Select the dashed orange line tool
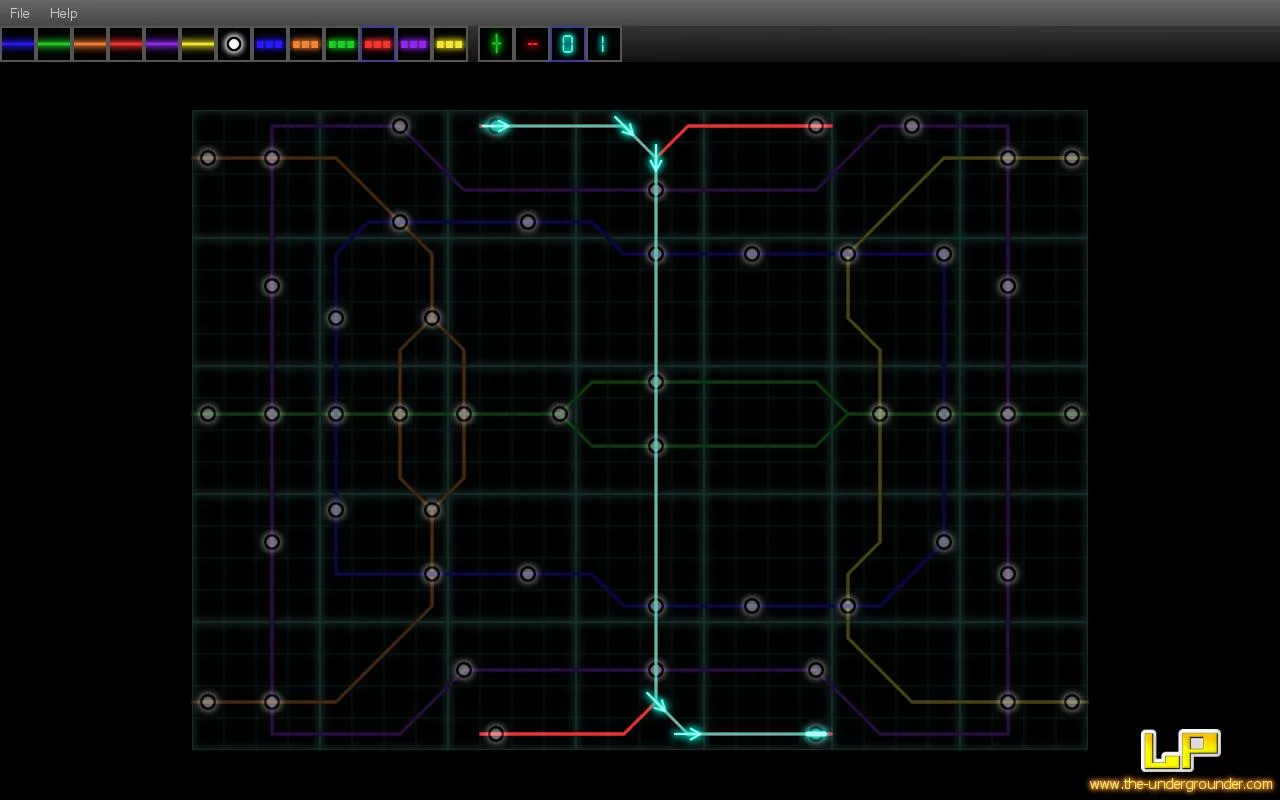The image size is (1280, 800). tap(306, 44)
